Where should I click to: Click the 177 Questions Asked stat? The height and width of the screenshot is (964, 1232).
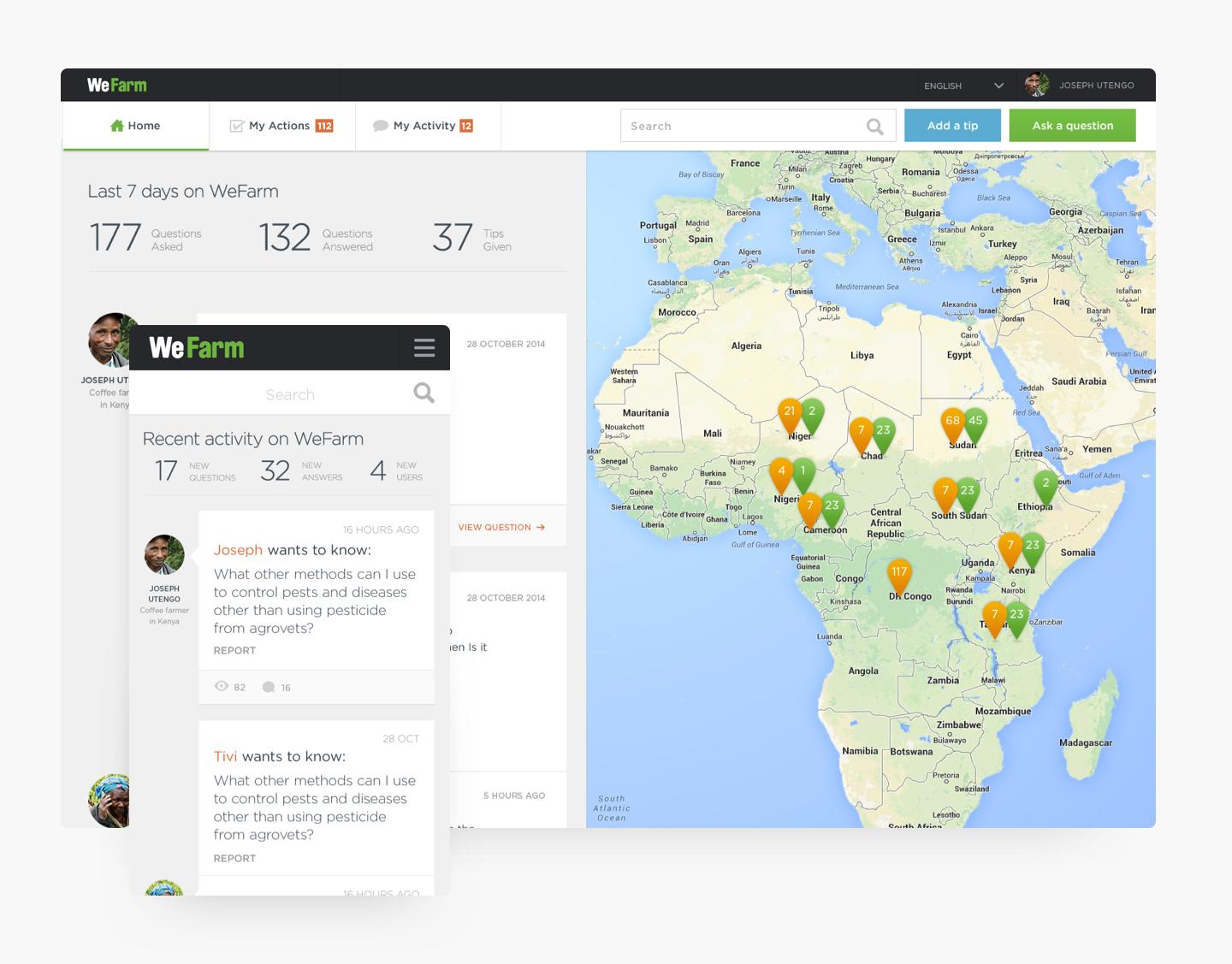[x=145, y=238]
